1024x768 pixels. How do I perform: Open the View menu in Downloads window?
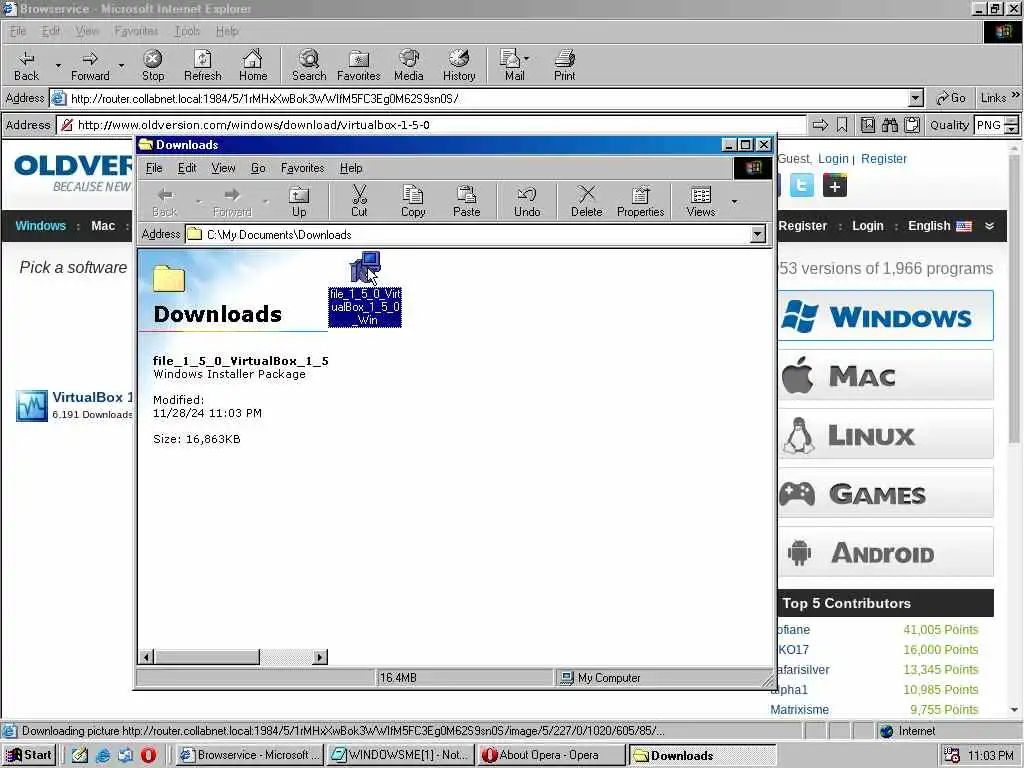[223, 168]
